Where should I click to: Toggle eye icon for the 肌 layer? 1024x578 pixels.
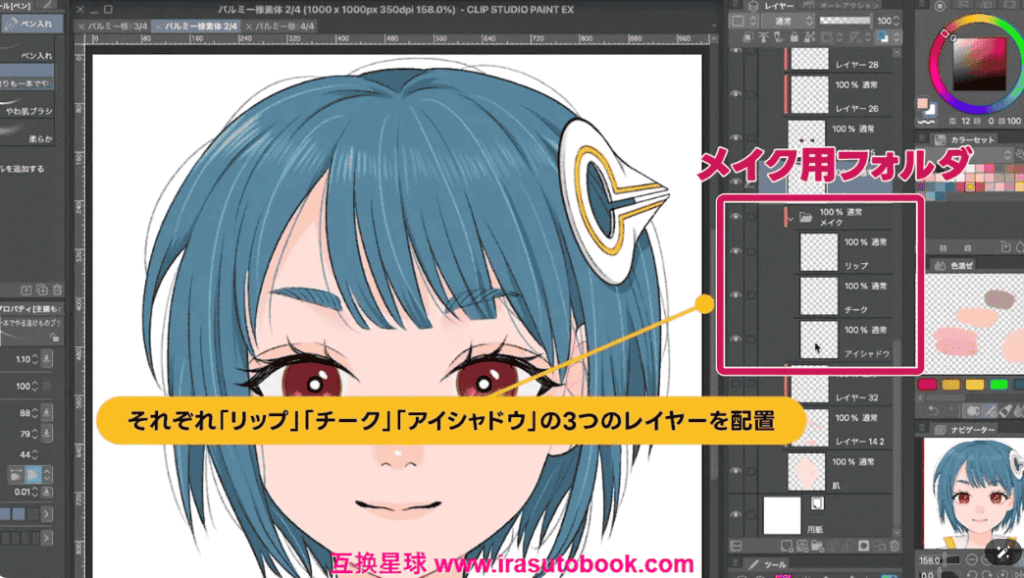[x=737, y=467]
